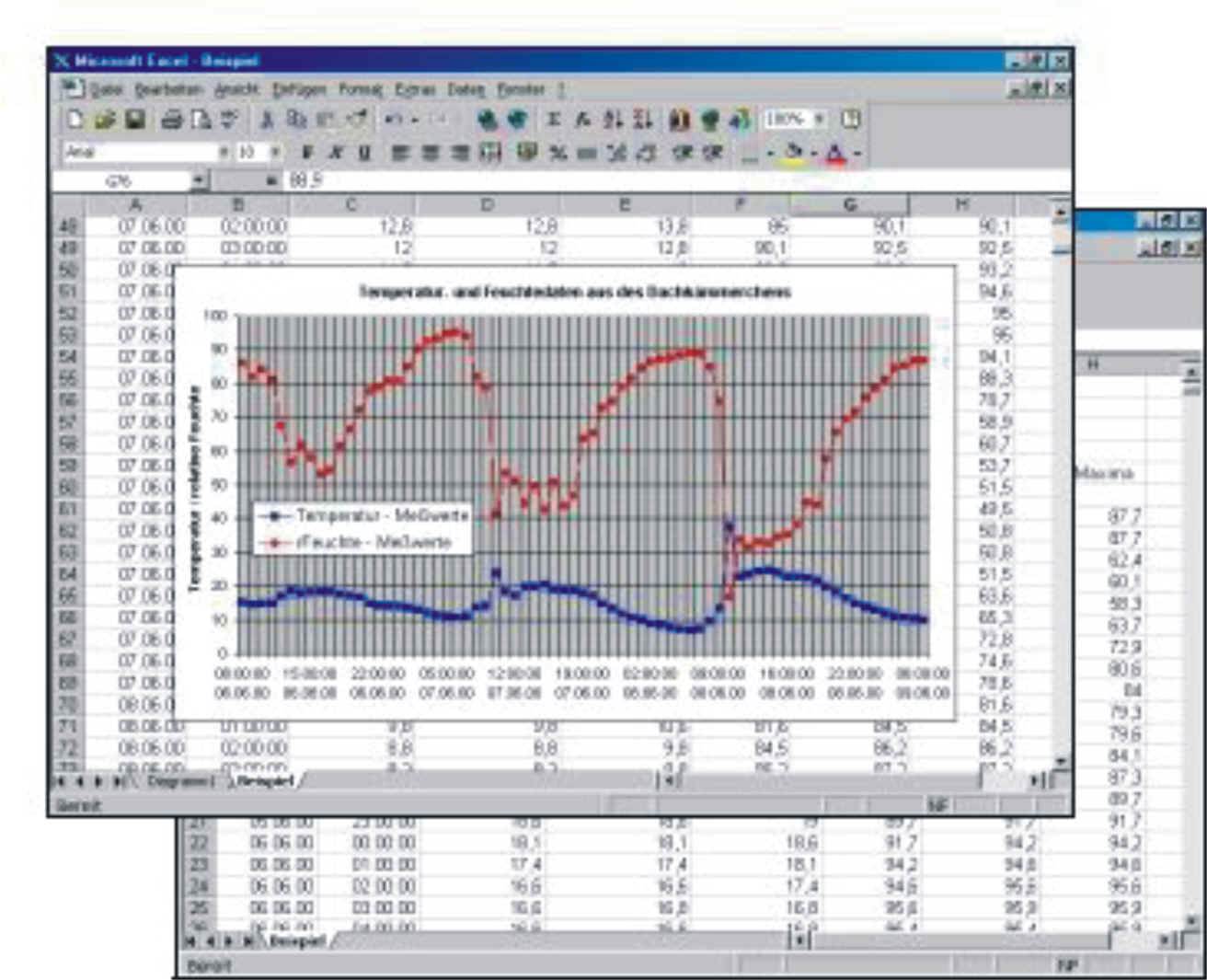Viewport: 1207px width, 980px height.
Task: Apply yellow Fill Color bucket
Action: [795, 153]
